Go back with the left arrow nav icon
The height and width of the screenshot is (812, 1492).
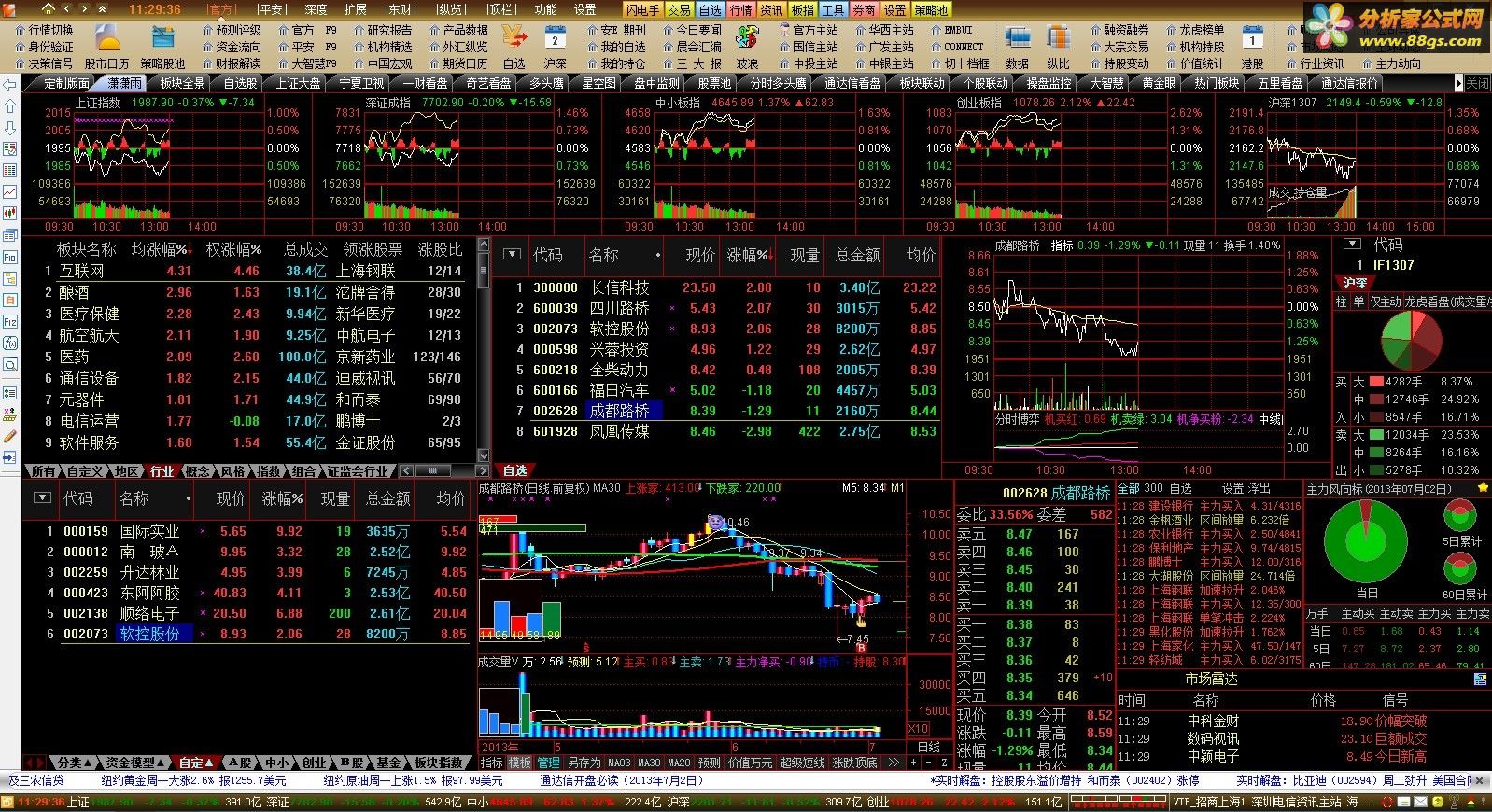pyautogui.click(x=67, y=8)
